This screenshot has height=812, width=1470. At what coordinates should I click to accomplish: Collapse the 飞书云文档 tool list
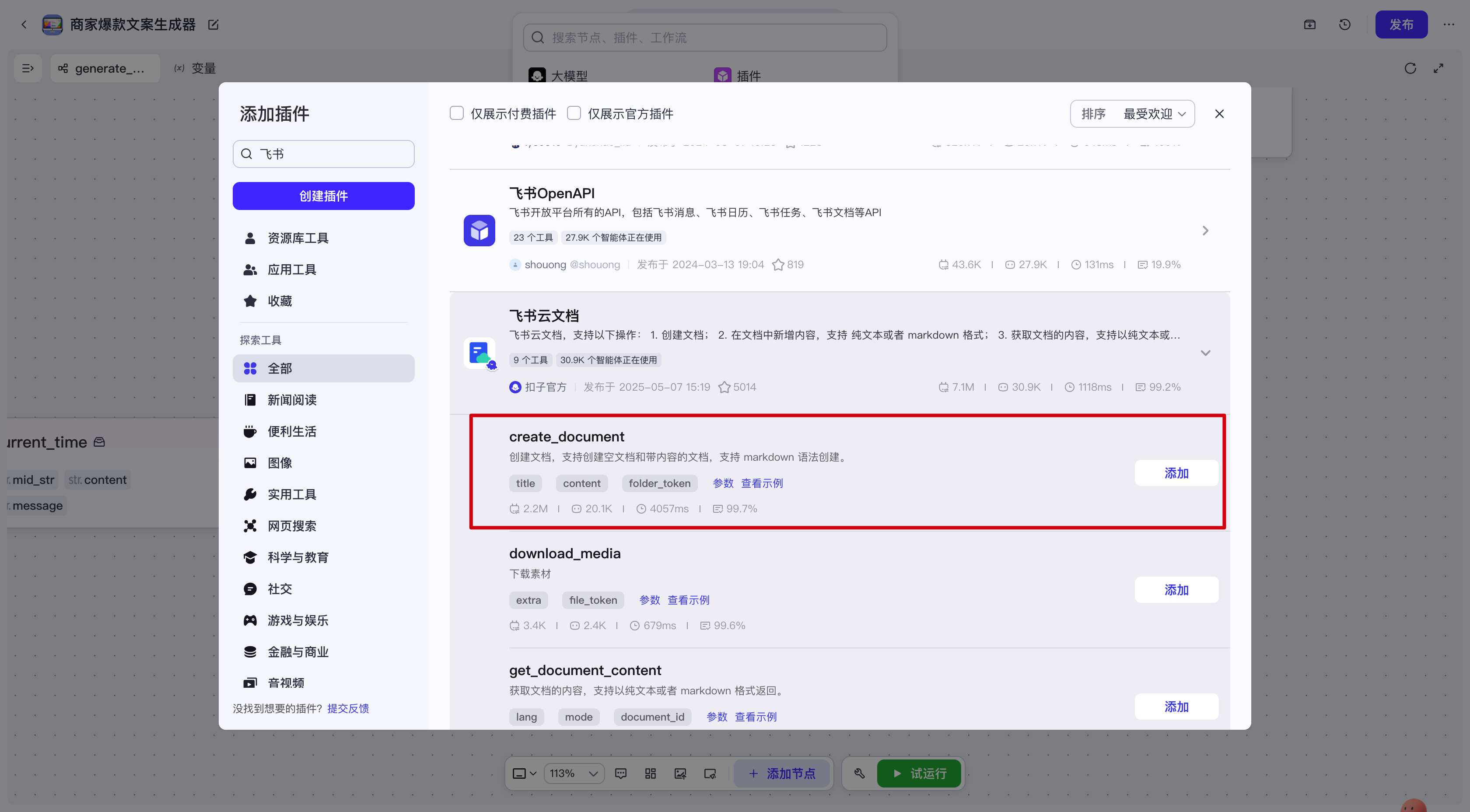coord(1205,353)
